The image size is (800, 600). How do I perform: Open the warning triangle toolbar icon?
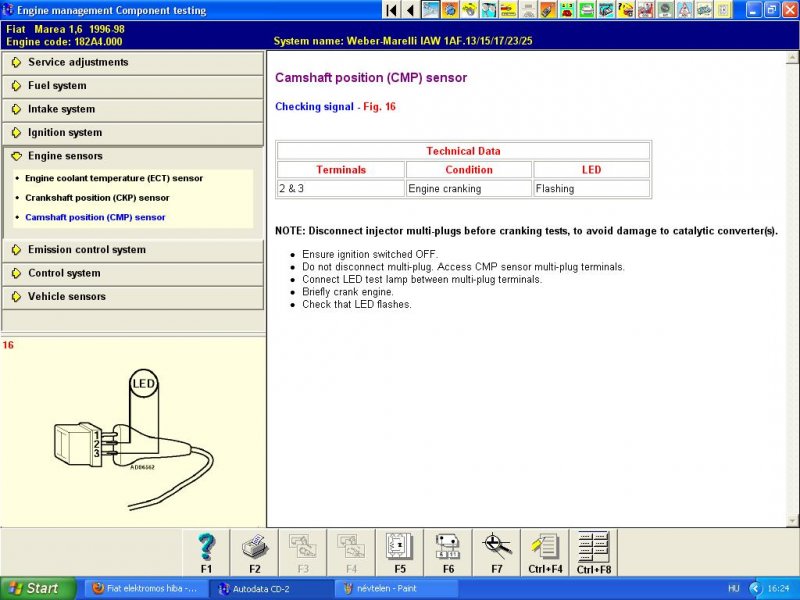pos(683,10)
